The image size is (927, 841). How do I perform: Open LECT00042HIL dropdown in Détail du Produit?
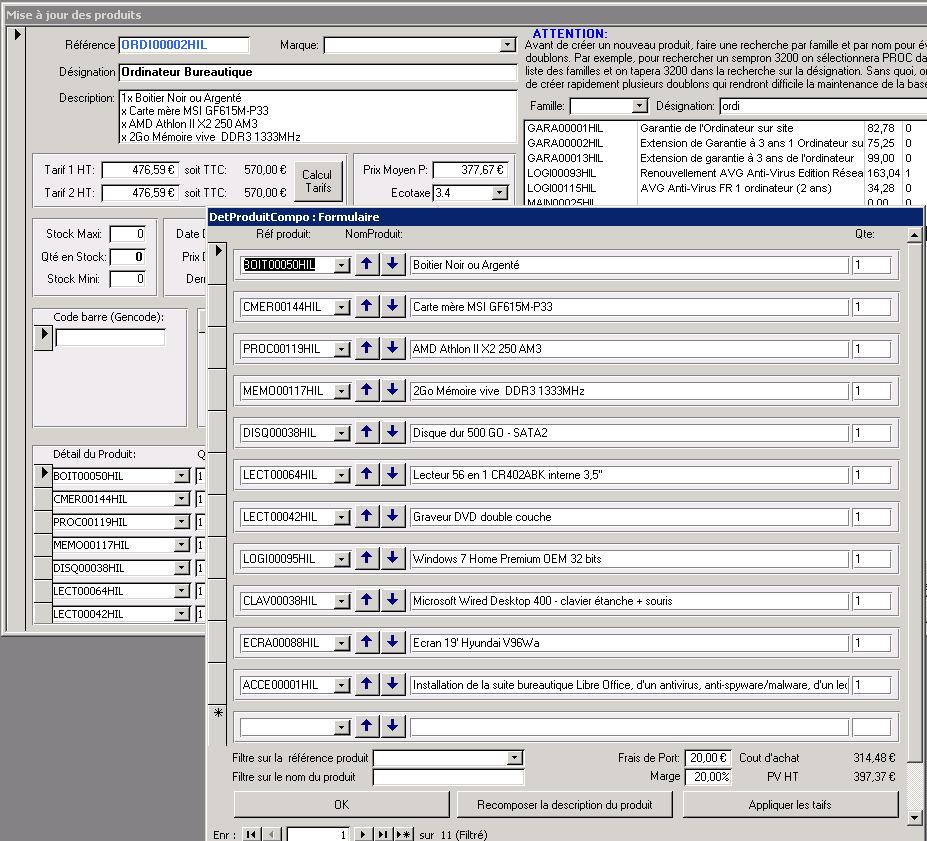(x=181, y=614)
